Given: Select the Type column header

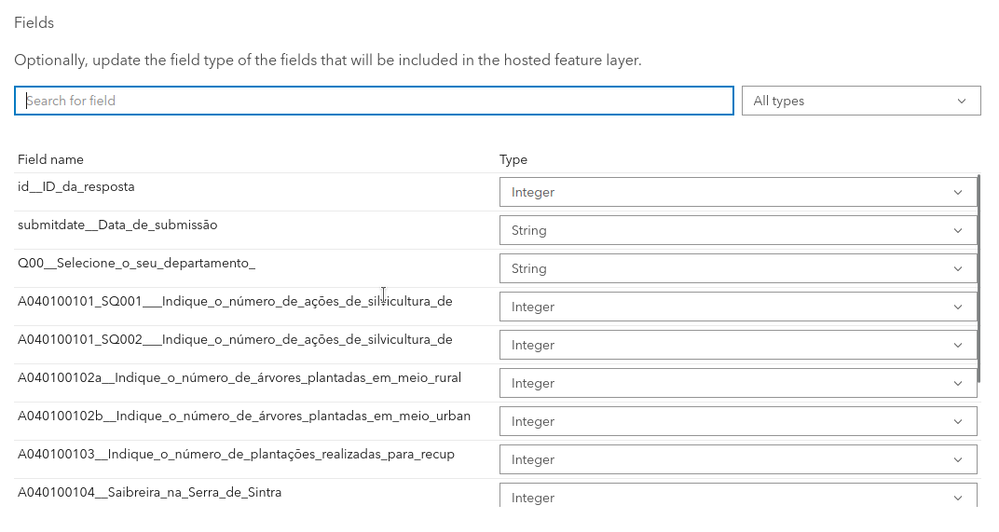Looking at the screenshot, I should pyautogui.click(x=514, y=160).
